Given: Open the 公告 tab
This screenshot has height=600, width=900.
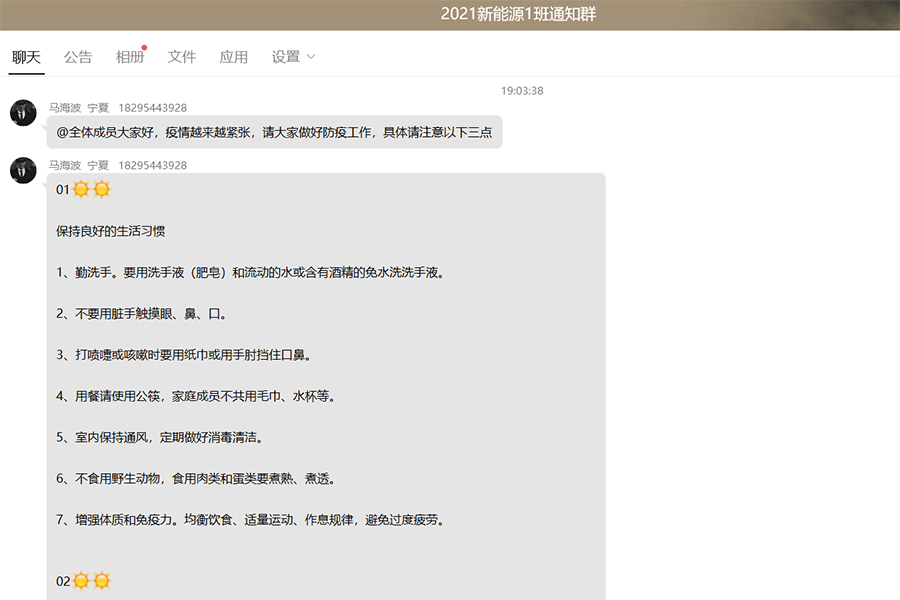Looking at the screenshot, I should pyautogui.click(x=78, y=57).
